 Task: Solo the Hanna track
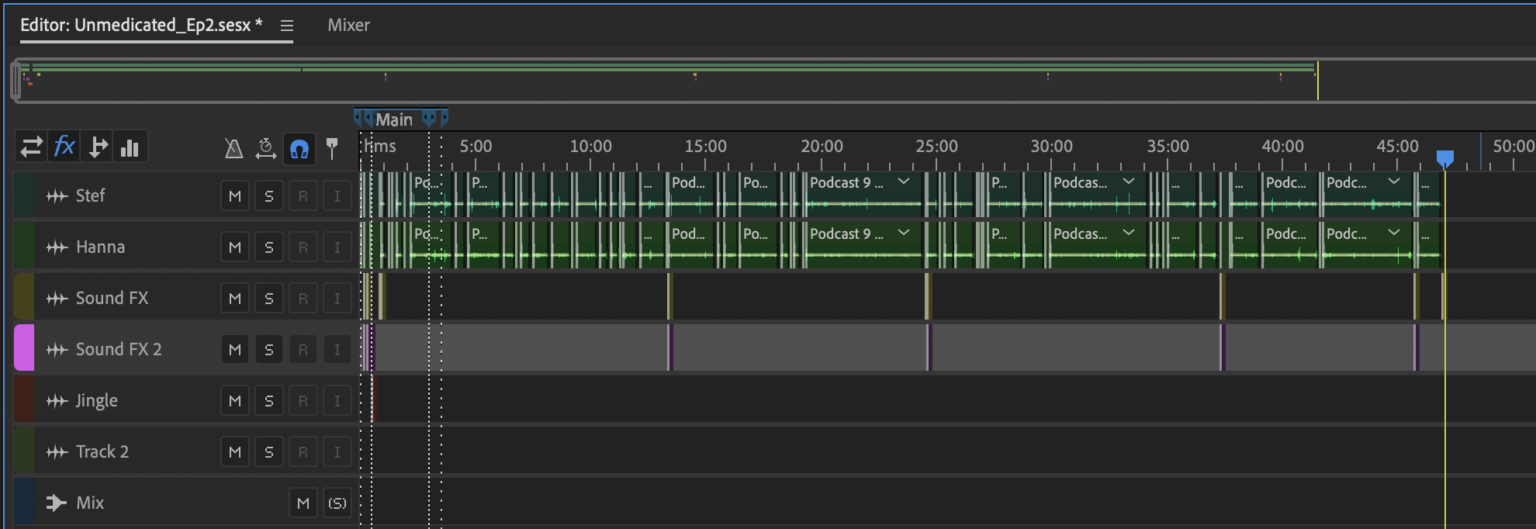[x=268, y=247]
